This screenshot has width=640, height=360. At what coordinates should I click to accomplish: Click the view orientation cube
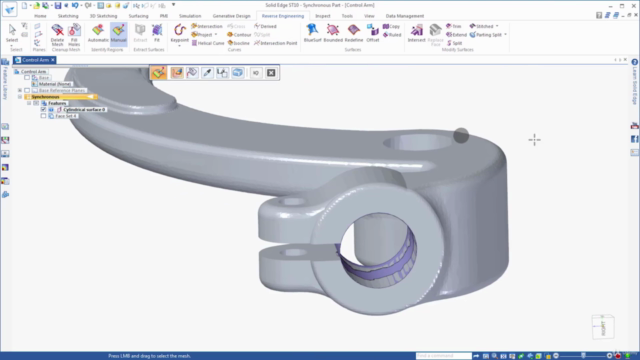coord(603,327)
